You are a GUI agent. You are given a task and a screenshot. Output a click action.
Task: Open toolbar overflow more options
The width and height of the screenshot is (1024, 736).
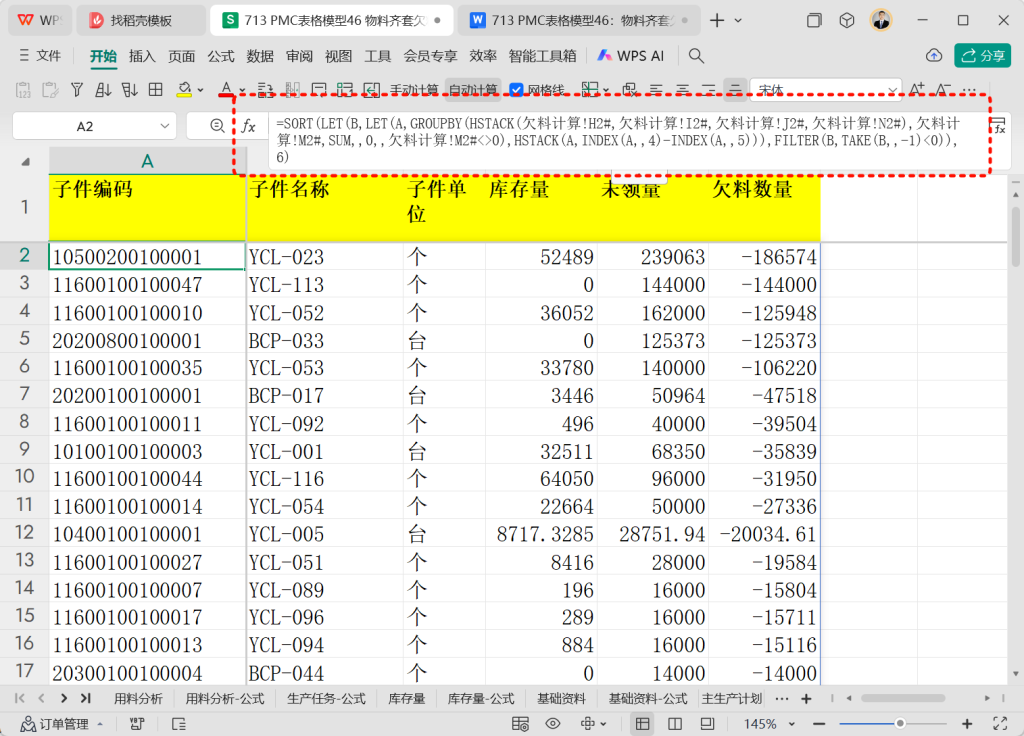969,90
